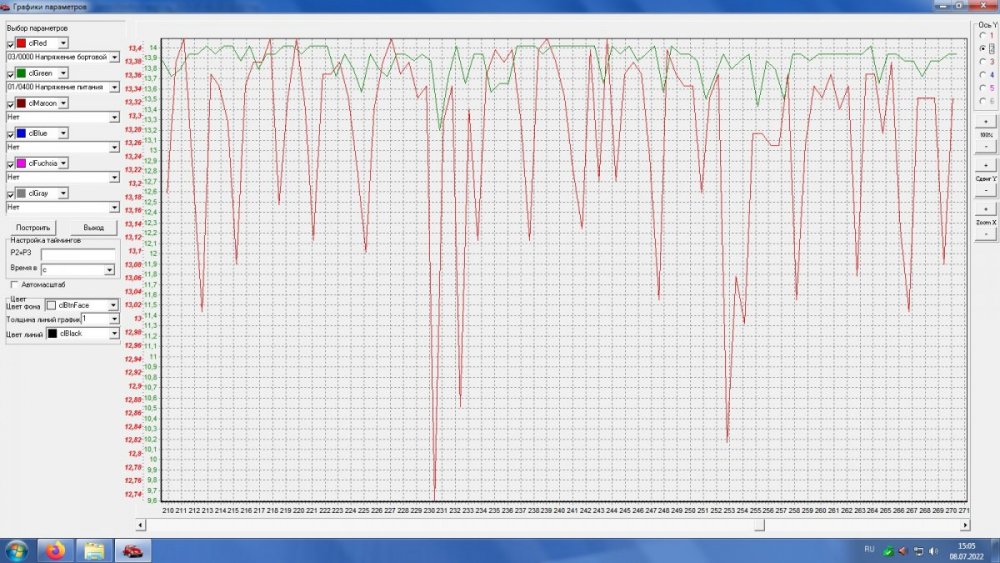Screen dimensions: 1000x563
Task: Click the green color swatch of clGreen
Action: pyautogui.click(x=21, y=73)
